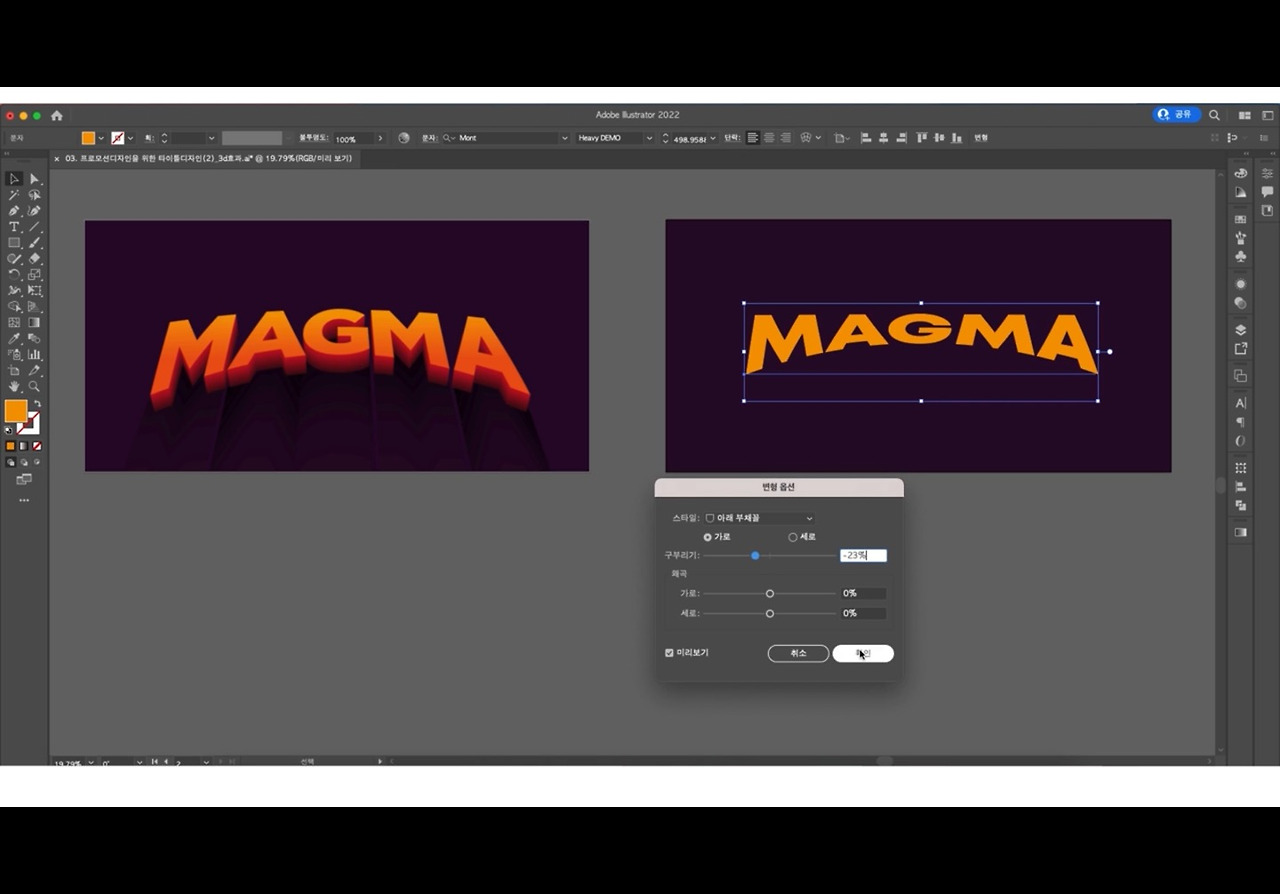Click the search magnifier in title bar
Screen dimensions: 1280x894
(1214, 115)
